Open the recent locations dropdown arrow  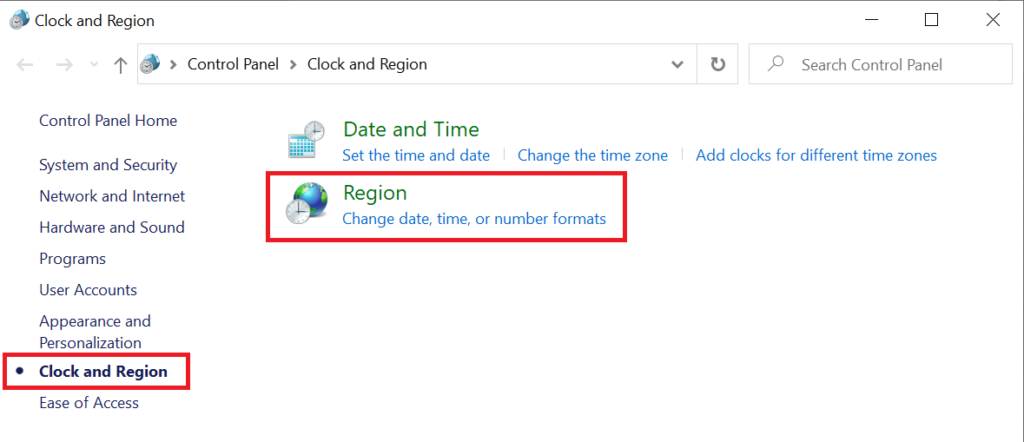pyautogui.click(x=93, y=65)
